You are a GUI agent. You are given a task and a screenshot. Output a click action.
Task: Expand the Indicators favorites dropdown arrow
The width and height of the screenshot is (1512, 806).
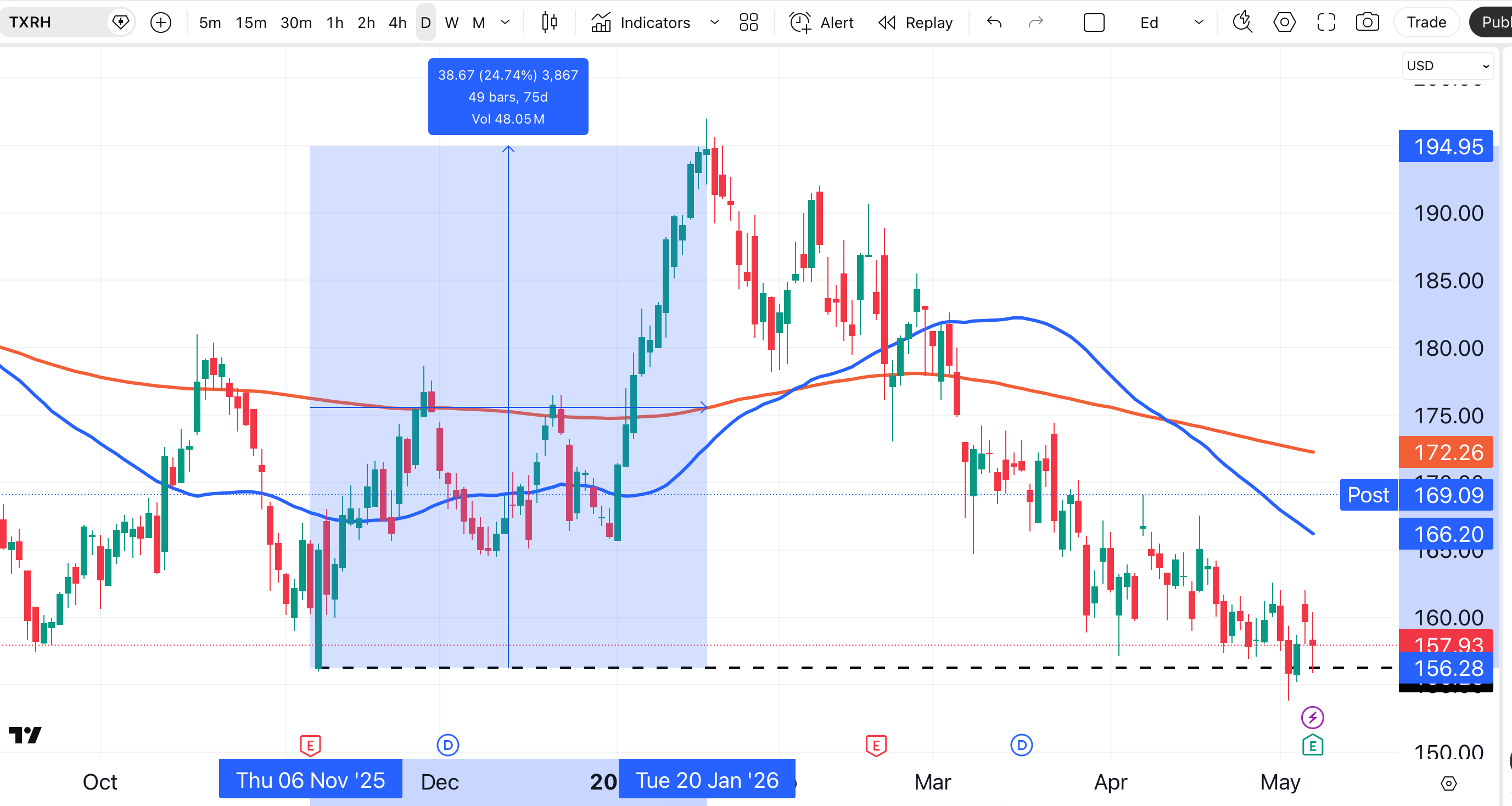tap(714, 23)
